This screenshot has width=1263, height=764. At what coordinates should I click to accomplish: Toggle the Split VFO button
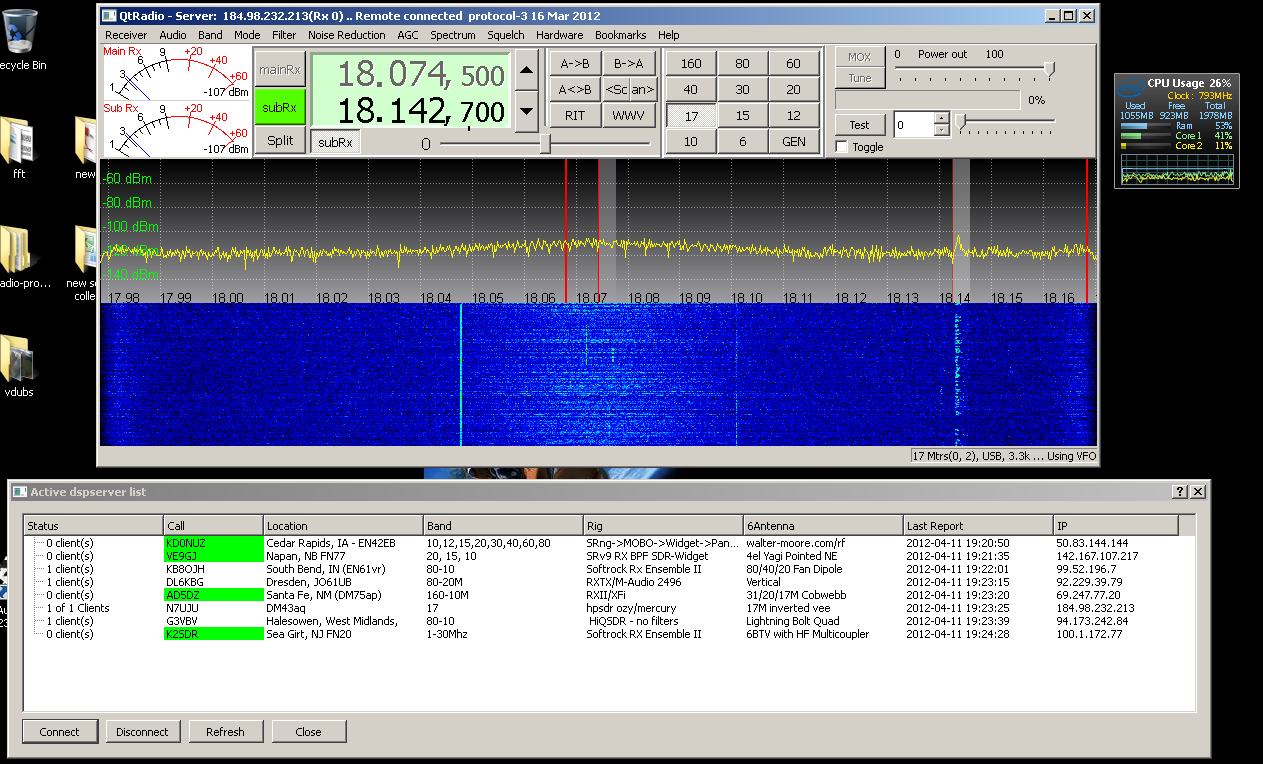280,141
